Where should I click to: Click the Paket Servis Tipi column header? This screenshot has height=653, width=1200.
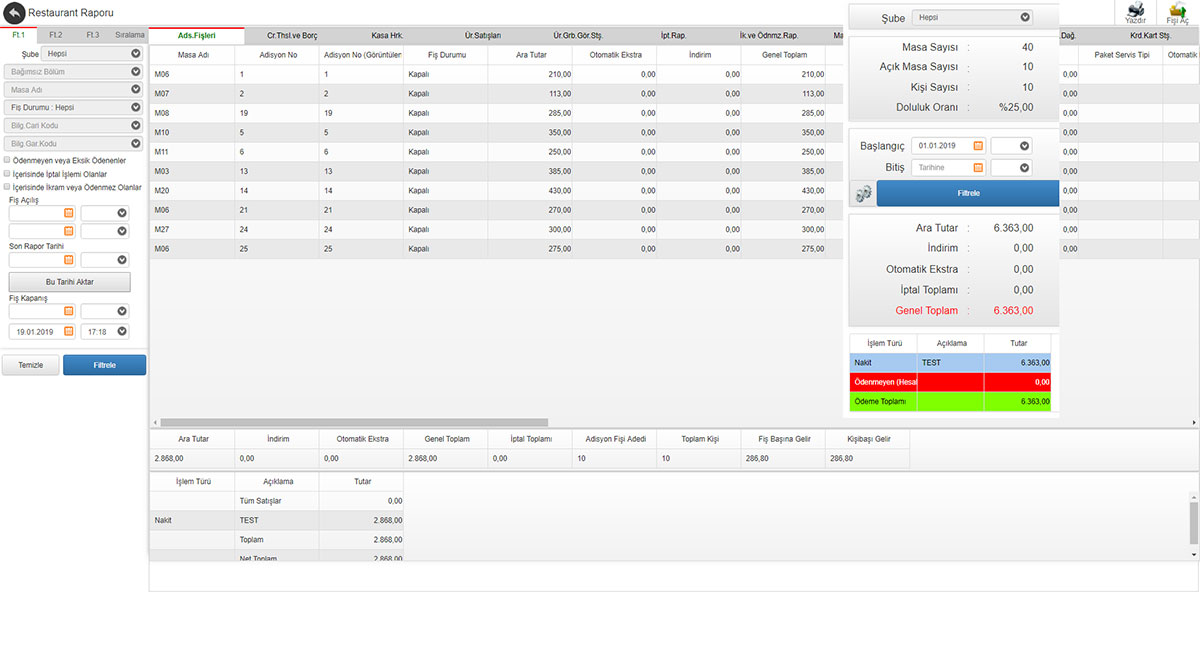click(x=1122, y=54)
